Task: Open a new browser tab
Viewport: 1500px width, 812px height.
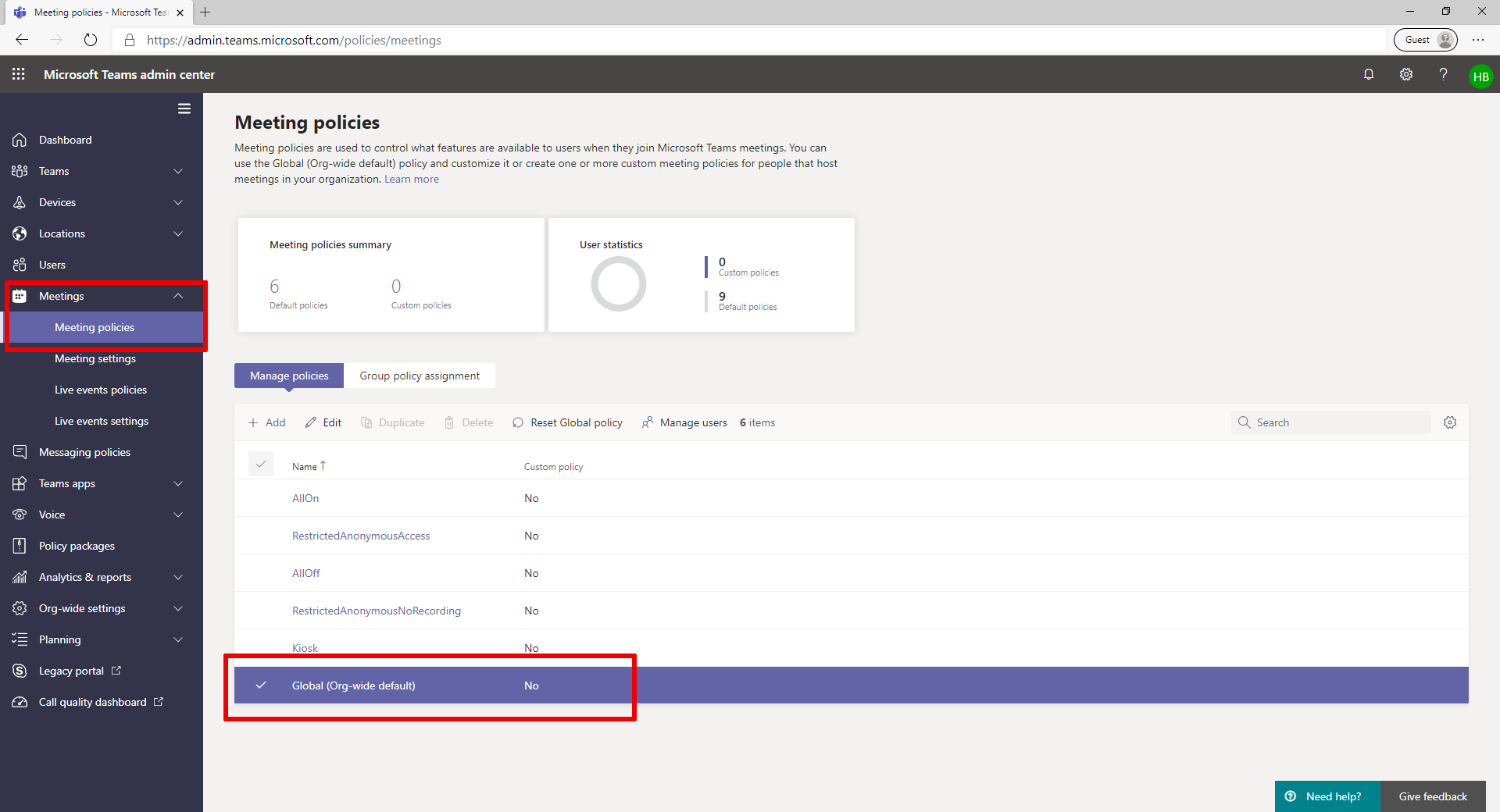Action: [205, 12]
